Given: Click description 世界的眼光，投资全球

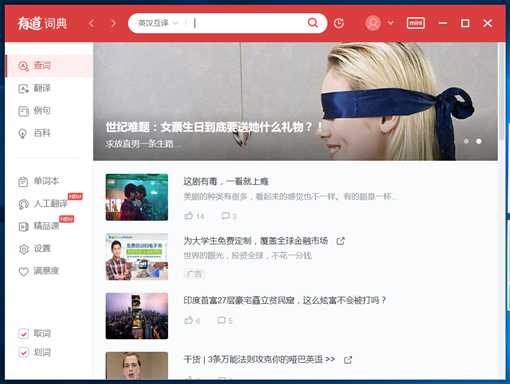Looking at the screenshot, I should coord(248,256).
